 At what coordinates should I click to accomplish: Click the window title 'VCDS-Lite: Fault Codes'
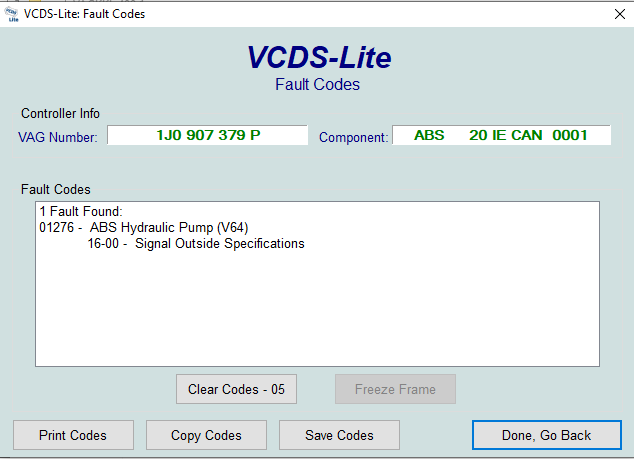click(x=84, y=14)
